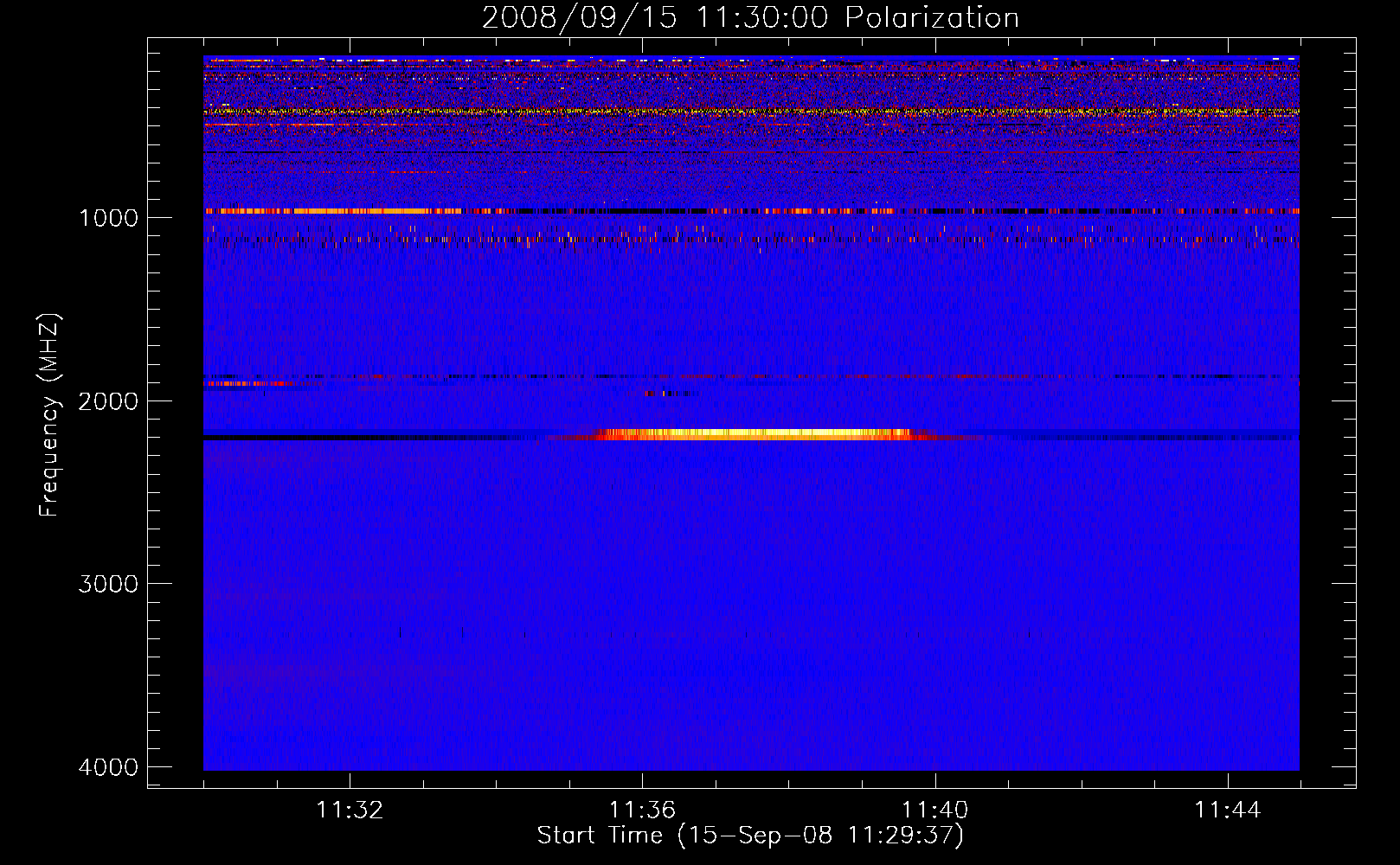Select the 3000 frequency tick label
The image size is (1400, 865).
tap(108, 584)
